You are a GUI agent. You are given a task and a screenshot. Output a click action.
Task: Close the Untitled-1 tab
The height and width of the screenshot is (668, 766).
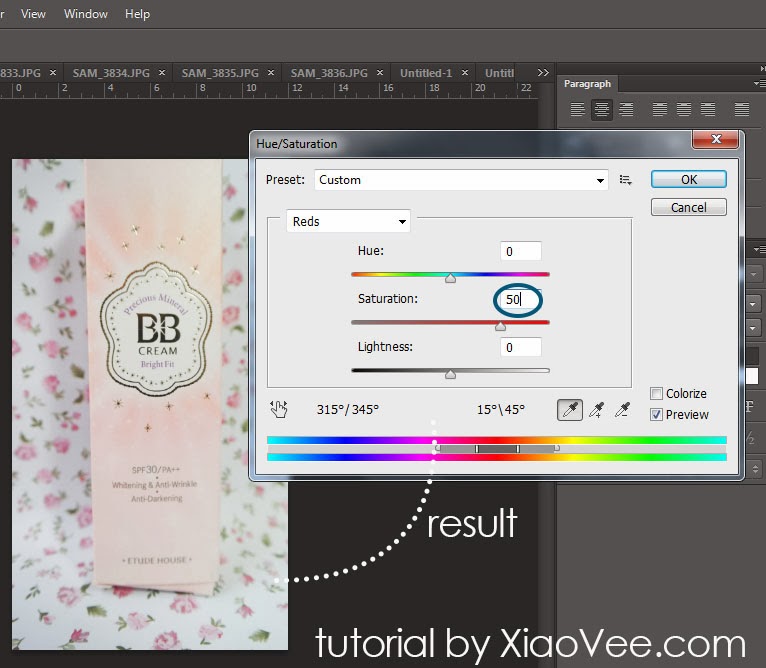(465, 72)
